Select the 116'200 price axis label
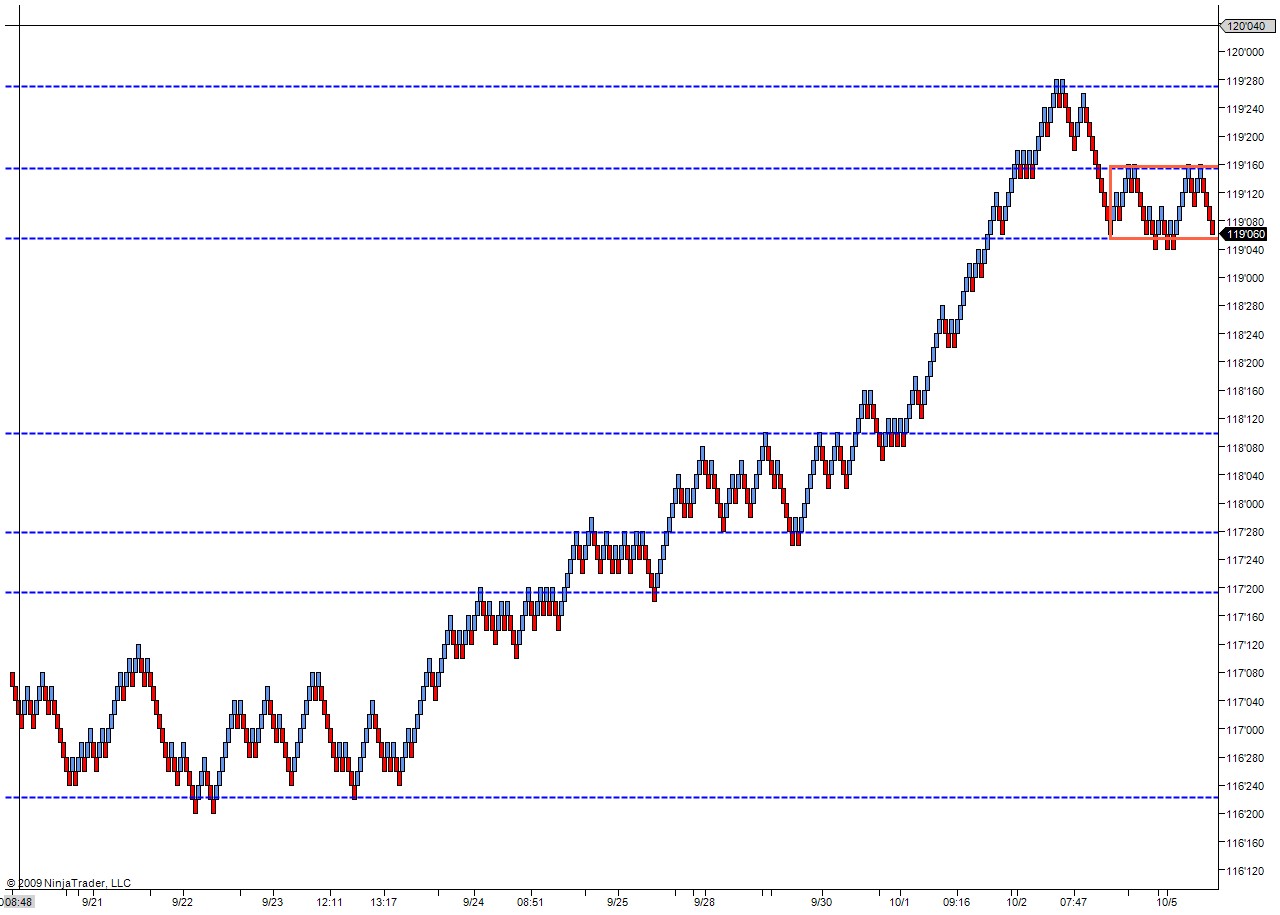1280x915 pixels. pos(1247,815)
